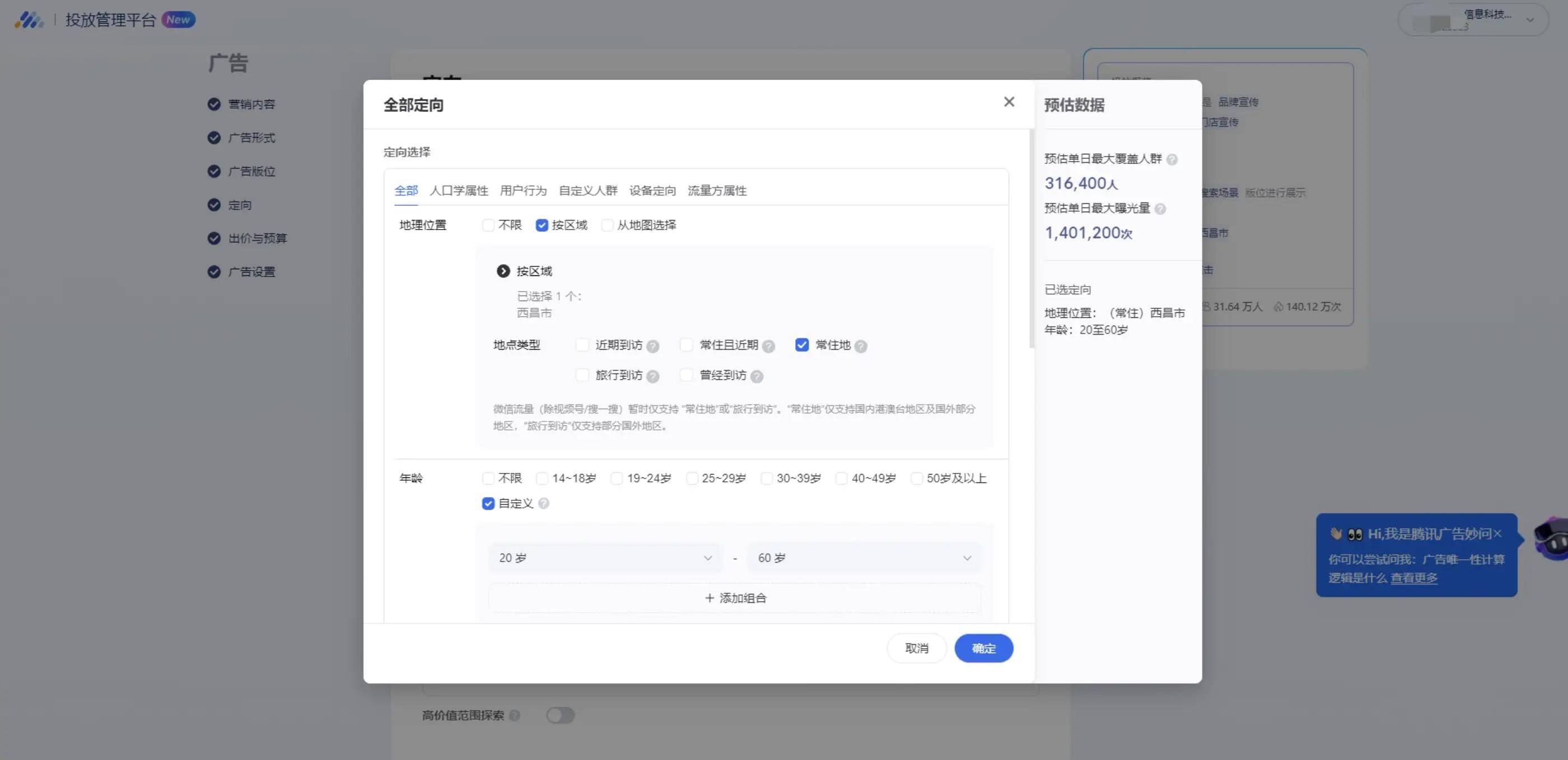Viewport: 1568px width, 760px height.
Task: Click the 确定 button
Action: (984, 649)
